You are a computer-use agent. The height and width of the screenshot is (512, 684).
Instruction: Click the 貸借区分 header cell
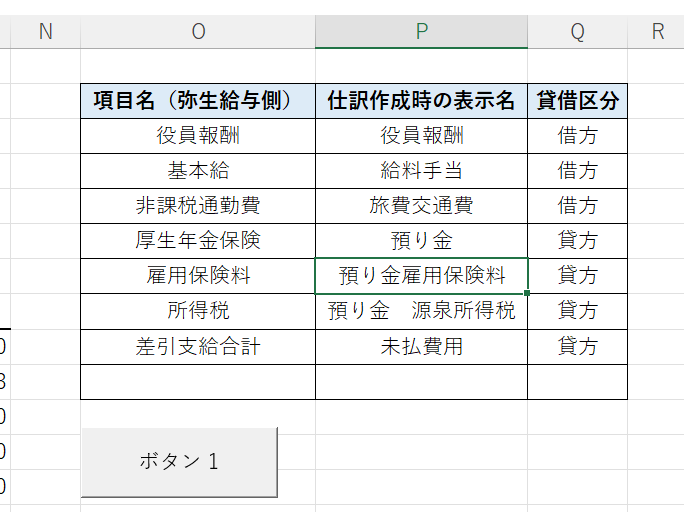click(x=577, y=101)
